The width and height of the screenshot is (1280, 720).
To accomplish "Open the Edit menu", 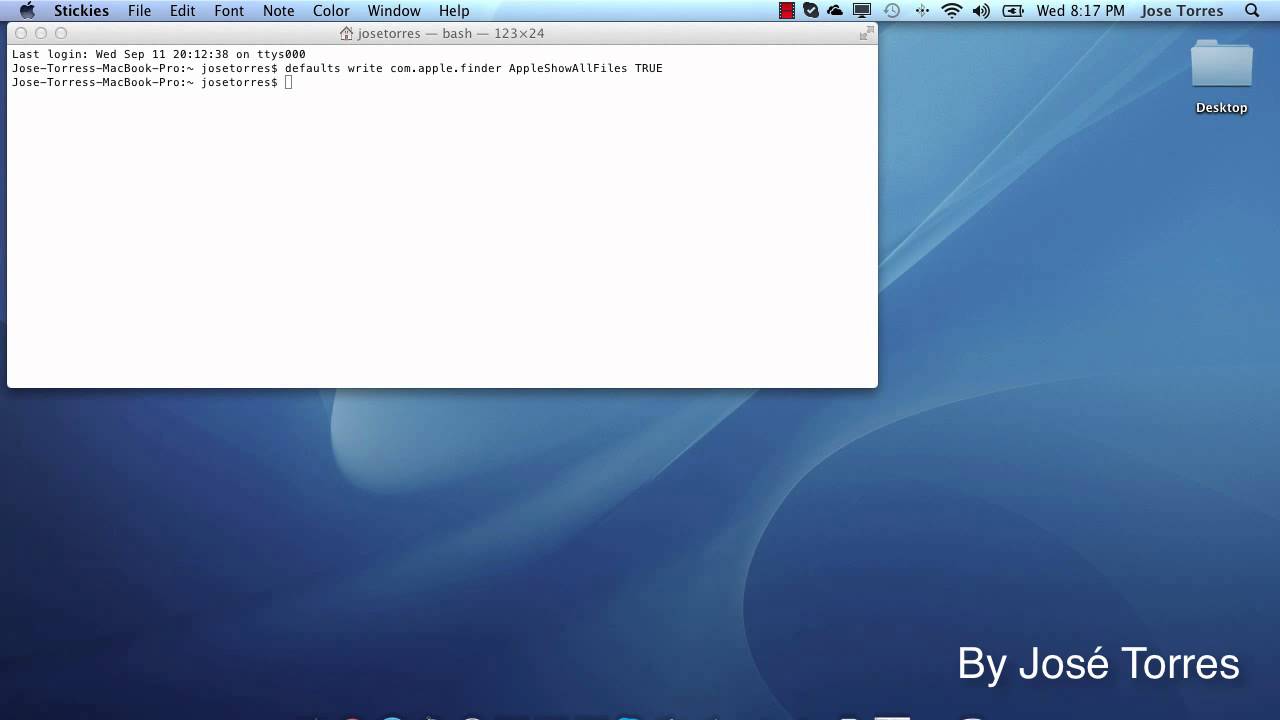I will pyautogui.click(x=182, y=11).
